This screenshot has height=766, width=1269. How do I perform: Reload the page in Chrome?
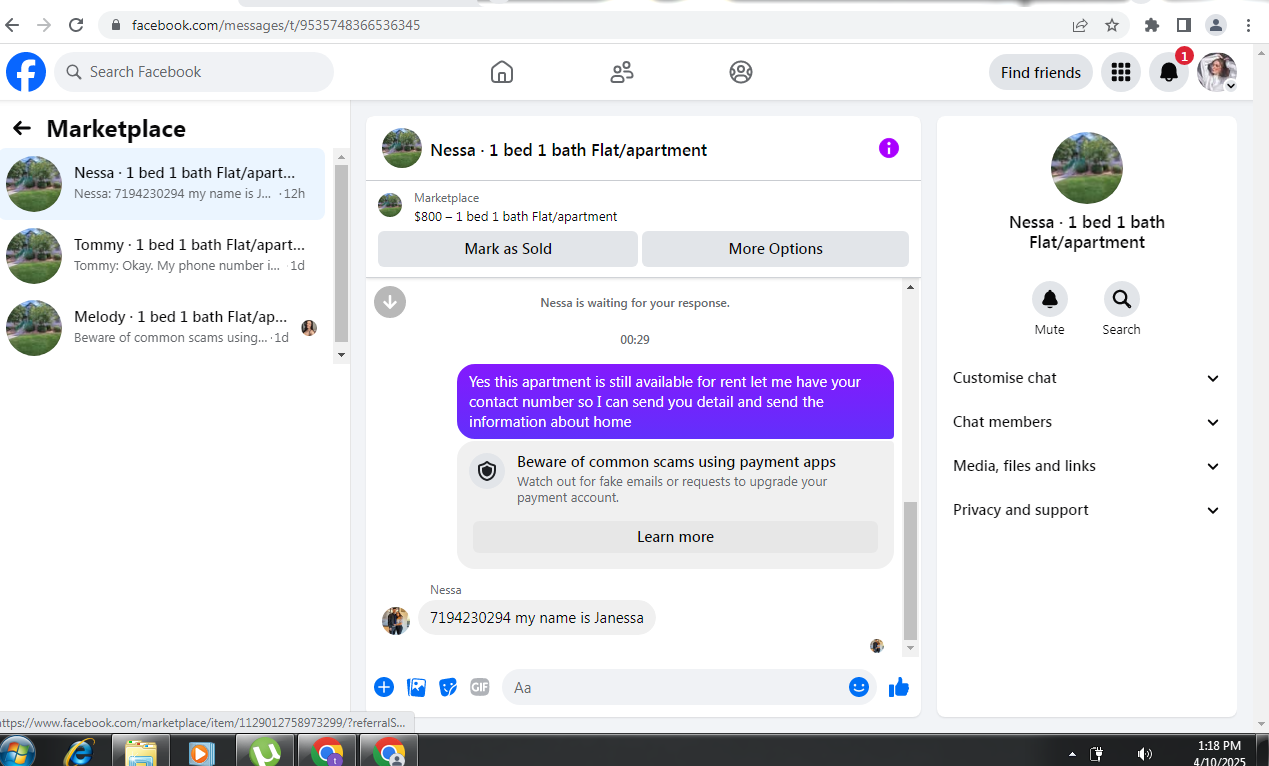point(76,25)
